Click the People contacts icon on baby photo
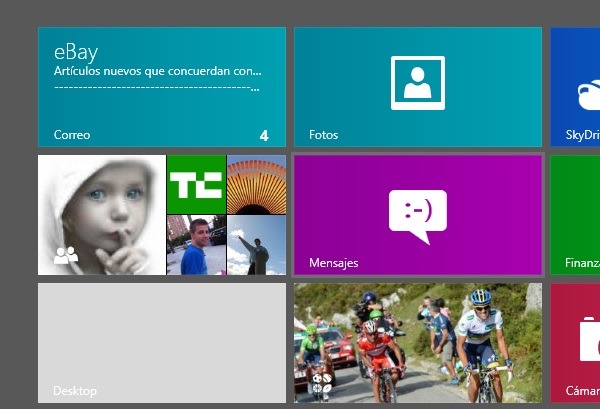600x409 pixels. [x=66, y=256]
